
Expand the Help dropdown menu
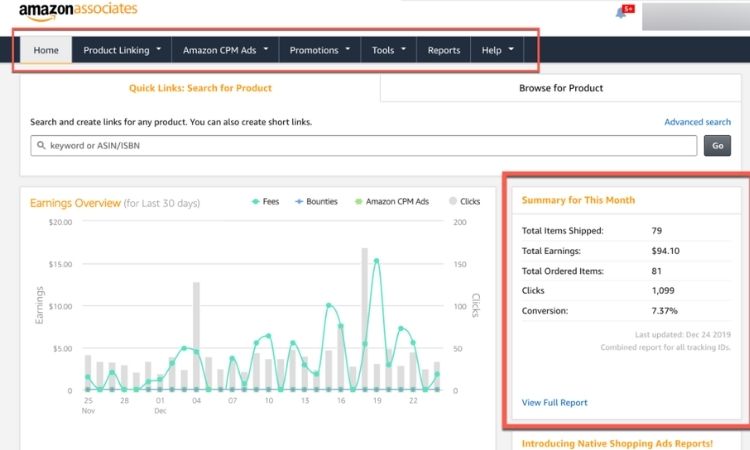(x=497, y=50)
